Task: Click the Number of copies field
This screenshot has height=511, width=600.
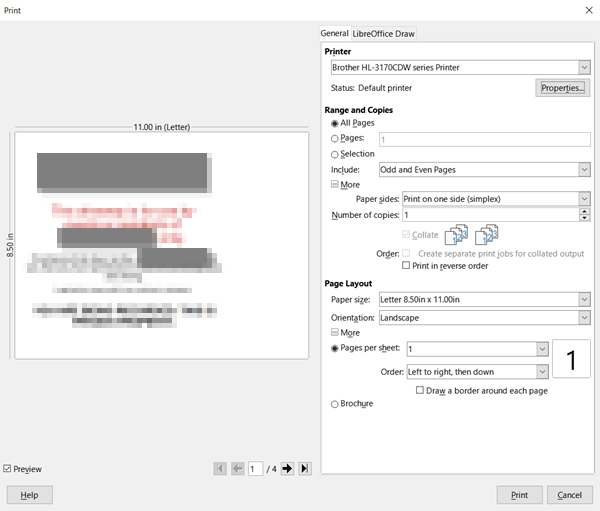Action: [491, 215]
